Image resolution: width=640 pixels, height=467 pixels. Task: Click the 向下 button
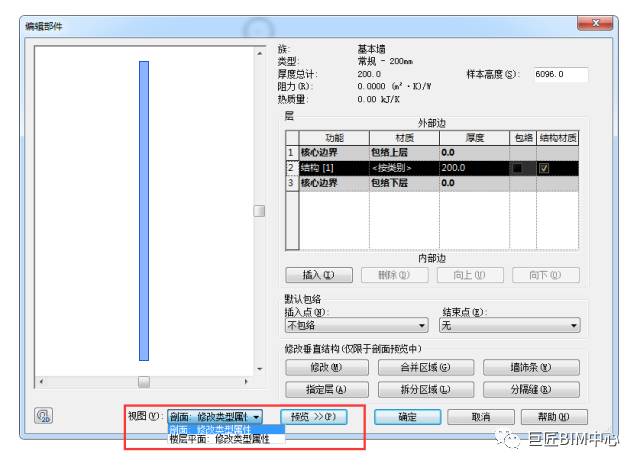(x=546, y=275)
